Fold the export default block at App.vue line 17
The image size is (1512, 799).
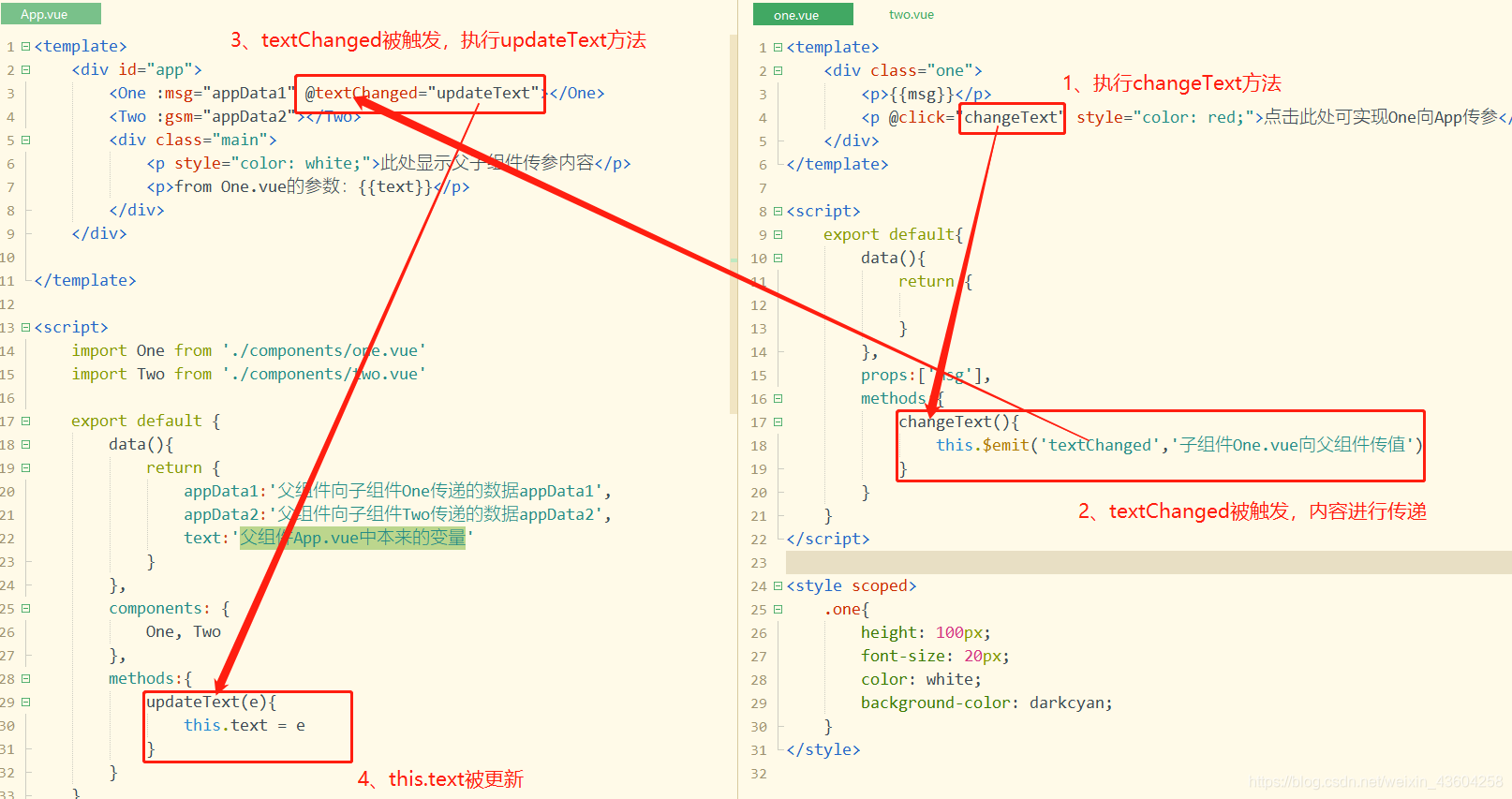point(26,421)
